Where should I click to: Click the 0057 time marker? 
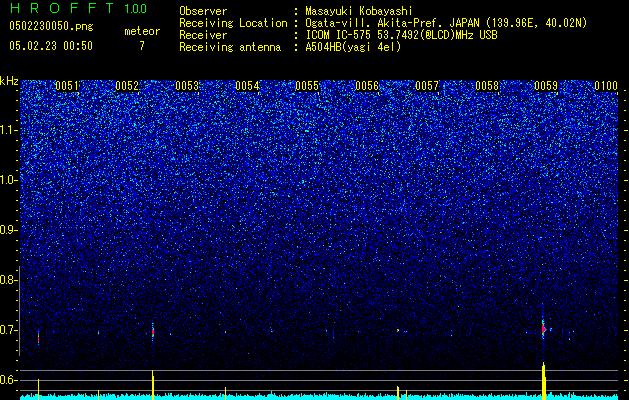[x=427, y=86]
